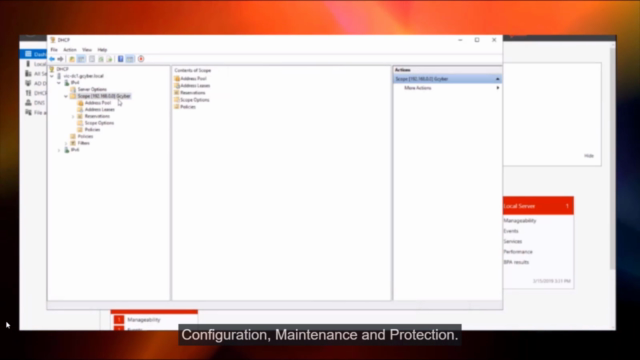Open the Action menu
Viewport: 640px width, 360px height.
[70, 50]
